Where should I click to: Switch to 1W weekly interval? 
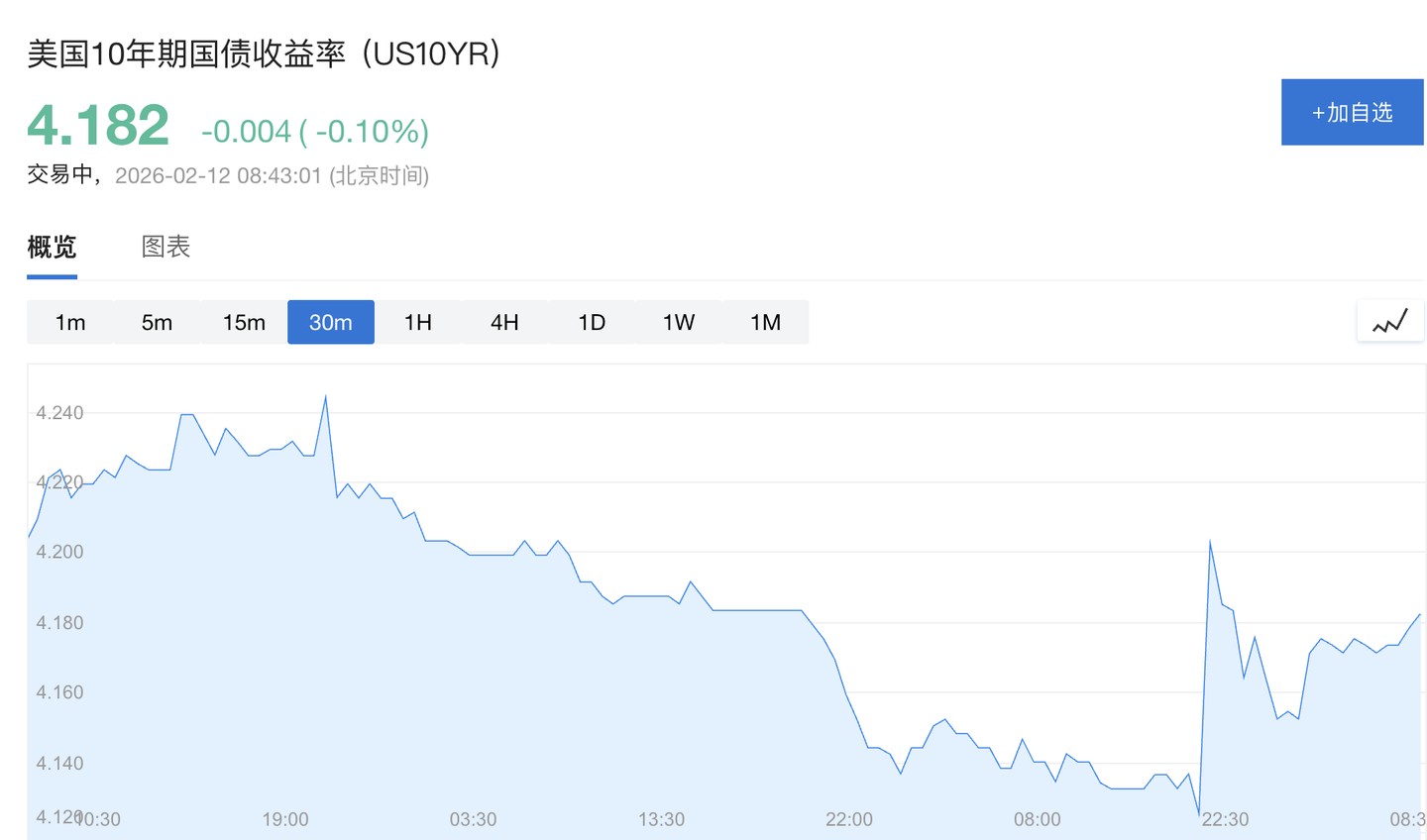(679, 322)
